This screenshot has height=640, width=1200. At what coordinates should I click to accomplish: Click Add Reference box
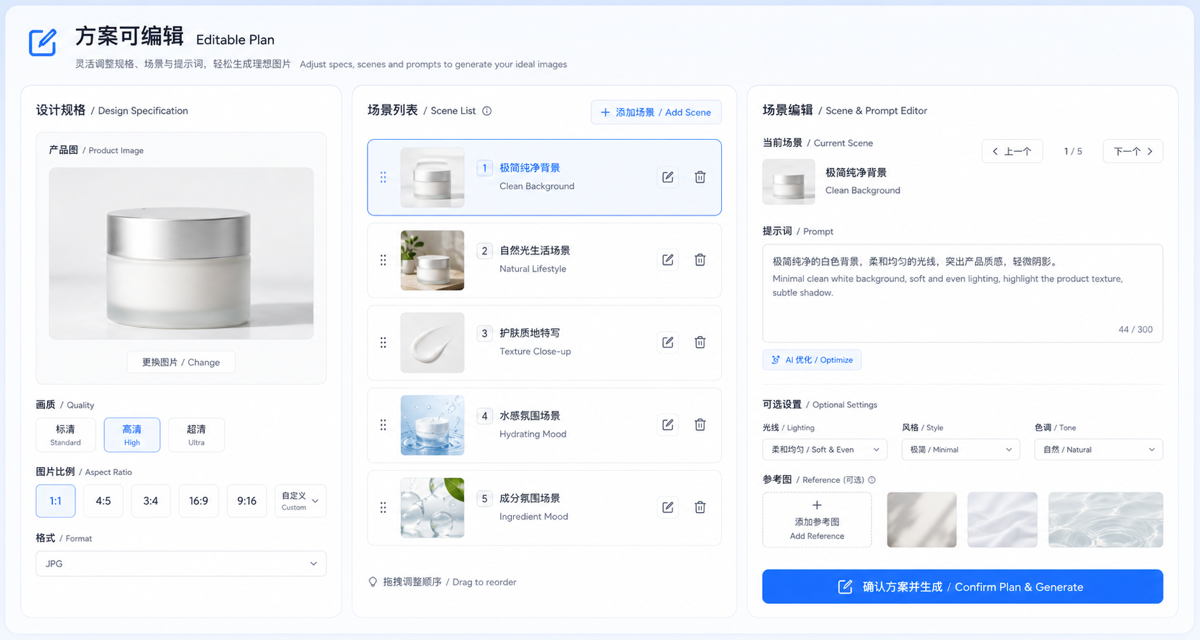[817, 520]
